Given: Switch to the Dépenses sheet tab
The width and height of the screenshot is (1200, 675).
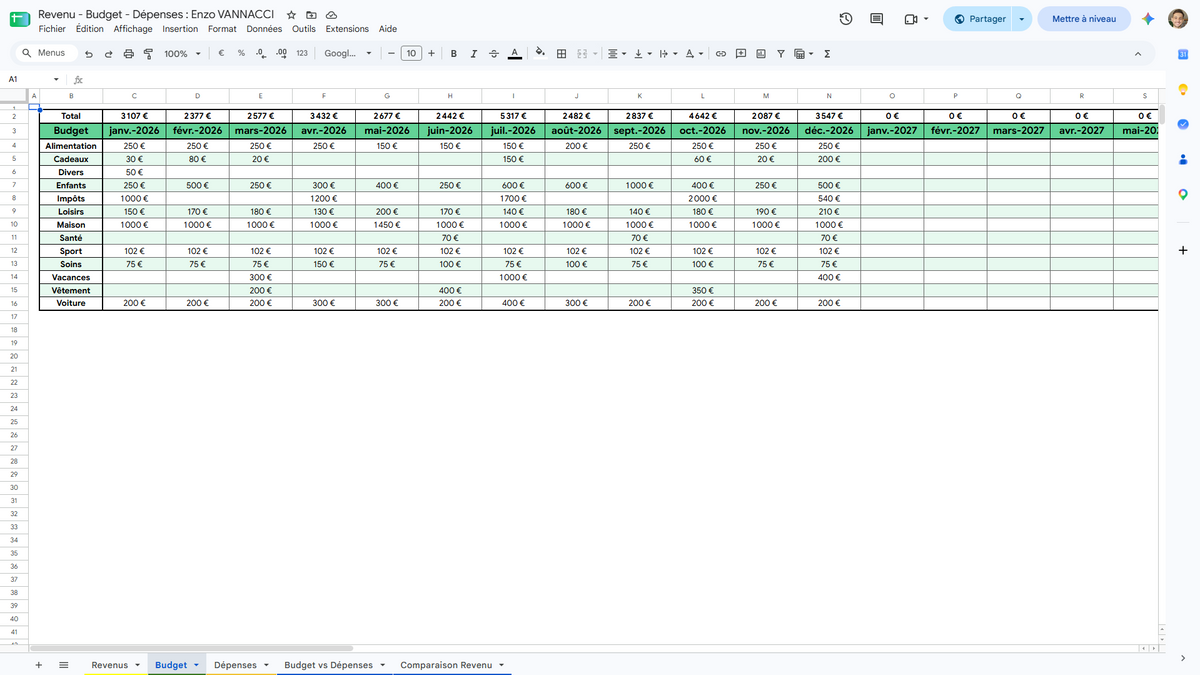Looking at the screenshot, I should [x=242, y=665].
